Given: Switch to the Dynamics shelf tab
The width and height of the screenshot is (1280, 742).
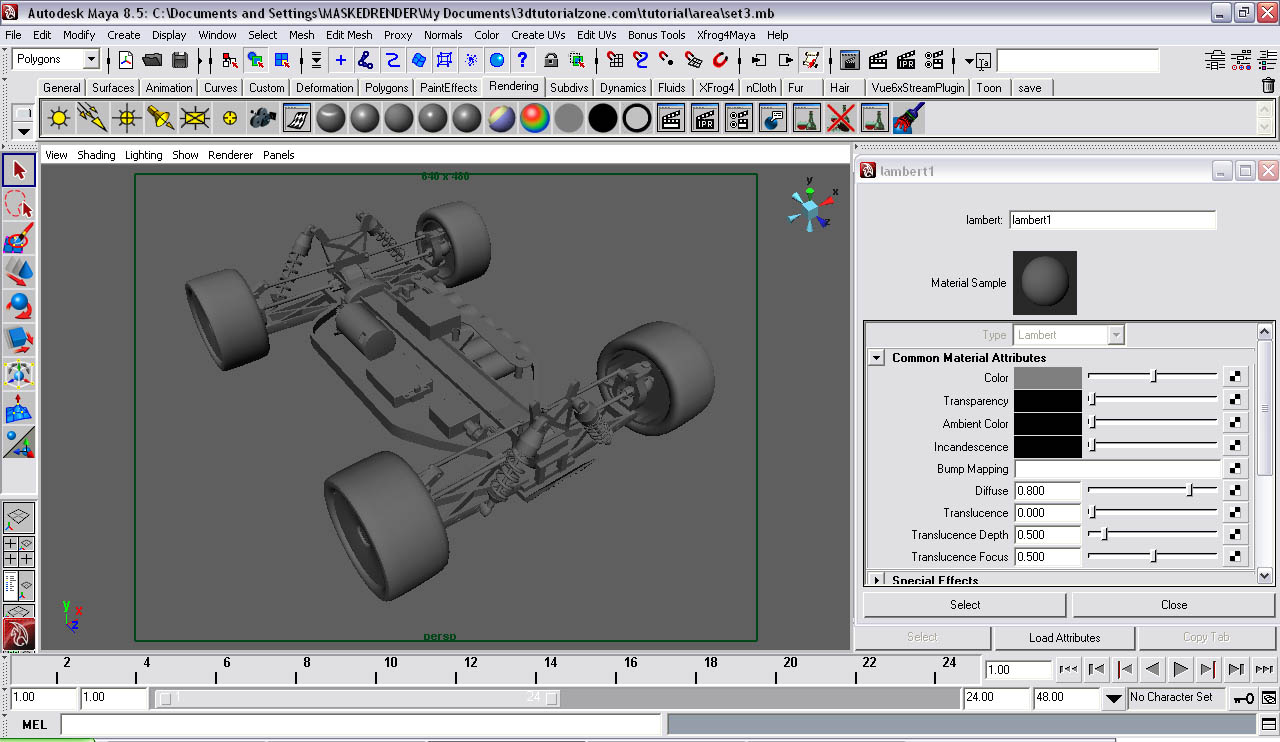Looking at the screenshot, I should coord(623,87).
